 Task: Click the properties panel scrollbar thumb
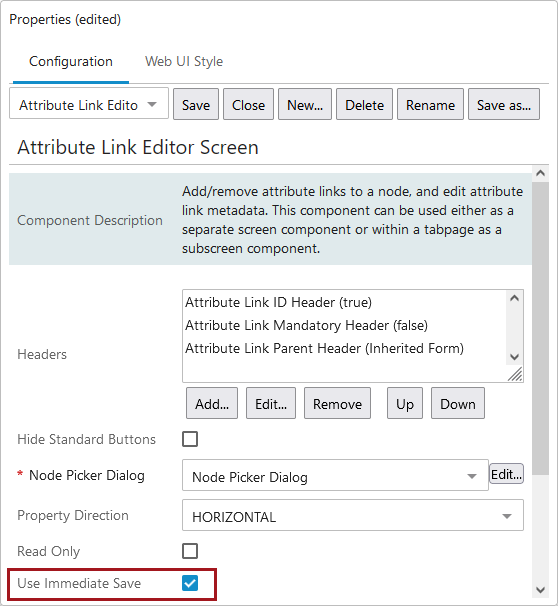click(540, 328)
